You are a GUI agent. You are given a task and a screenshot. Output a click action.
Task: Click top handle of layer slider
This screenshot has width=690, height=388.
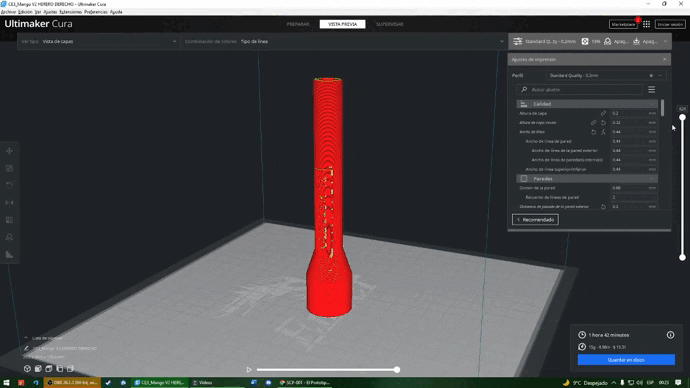682,117
